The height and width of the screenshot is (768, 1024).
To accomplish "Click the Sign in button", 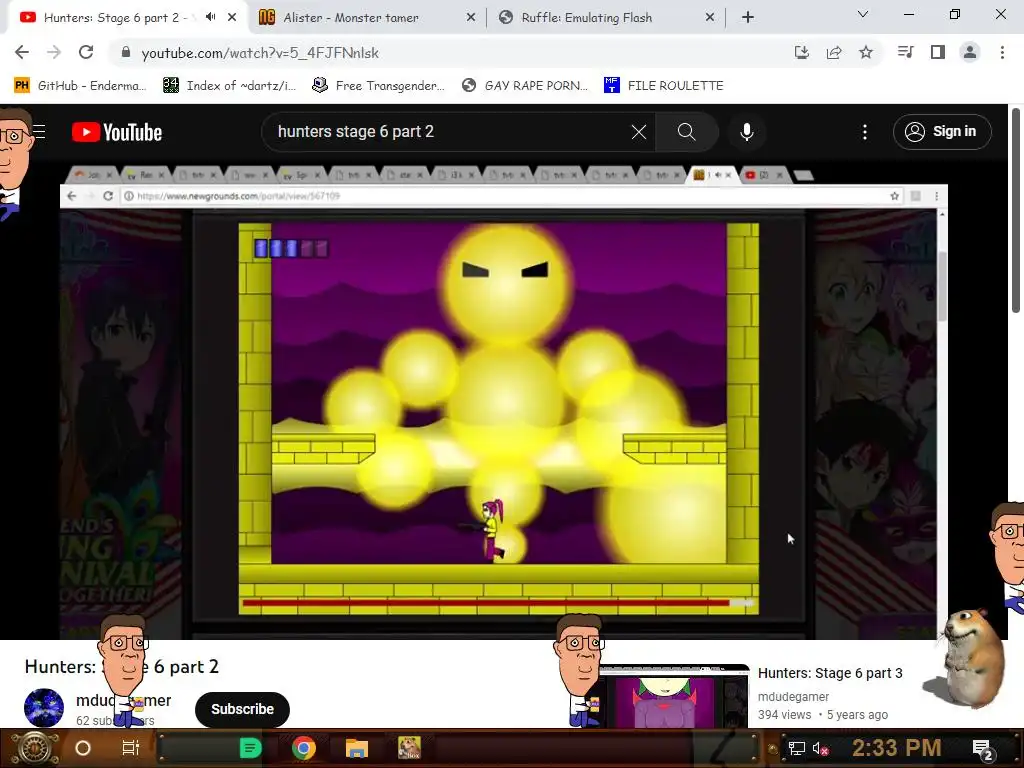I will (942, 132).
